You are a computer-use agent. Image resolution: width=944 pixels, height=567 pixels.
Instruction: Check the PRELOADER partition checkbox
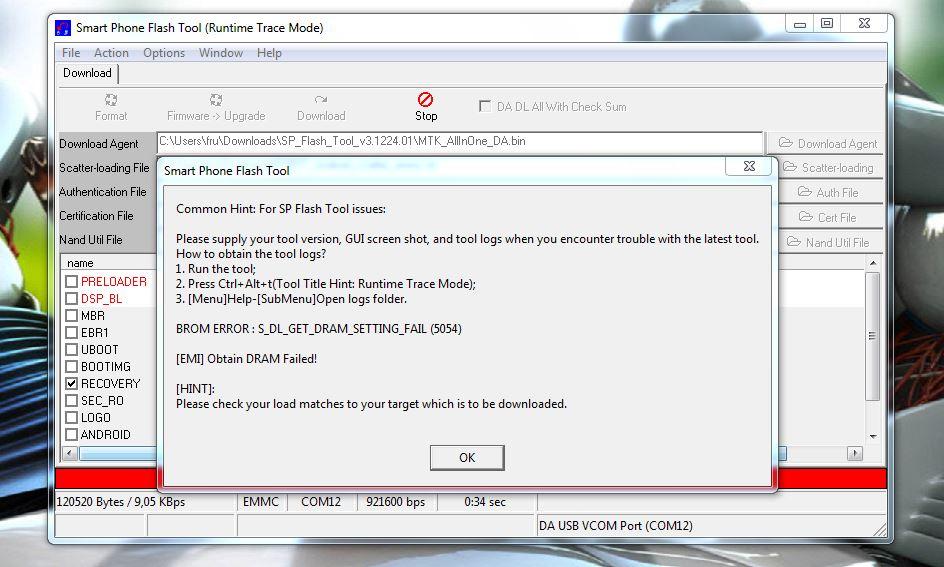click(x=72, y=281)
